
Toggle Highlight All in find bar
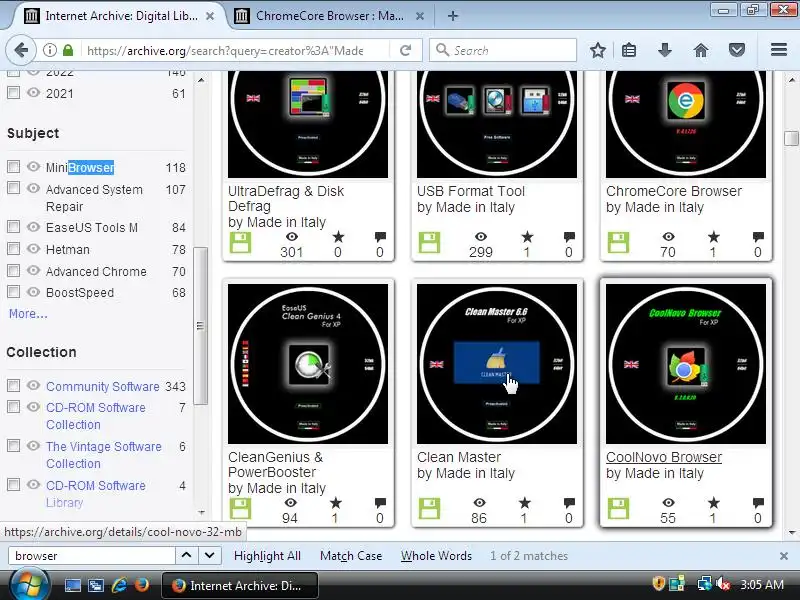click(267, 556)
